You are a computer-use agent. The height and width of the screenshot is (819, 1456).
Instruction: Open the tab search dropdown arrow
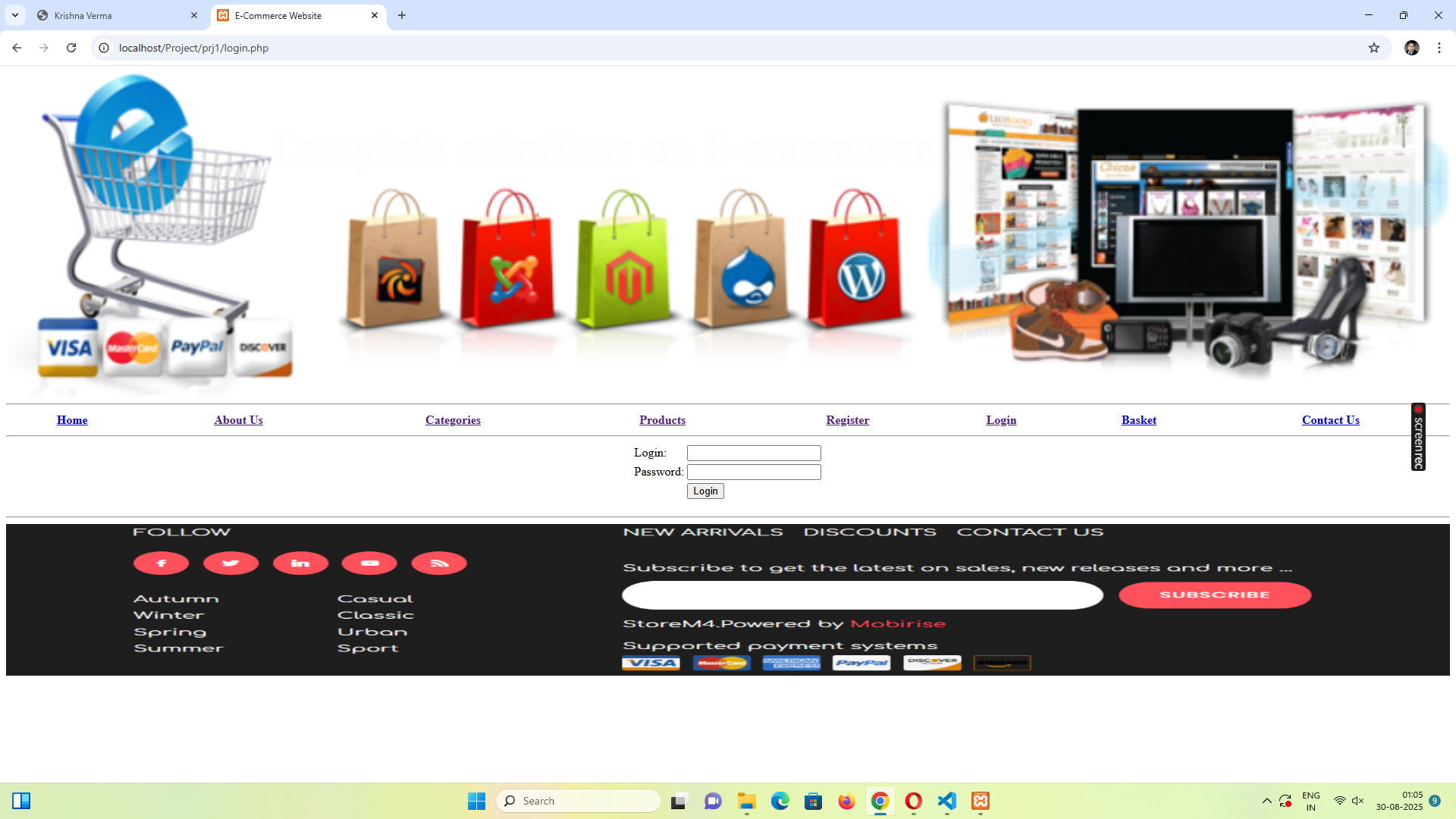click(14, 15)
